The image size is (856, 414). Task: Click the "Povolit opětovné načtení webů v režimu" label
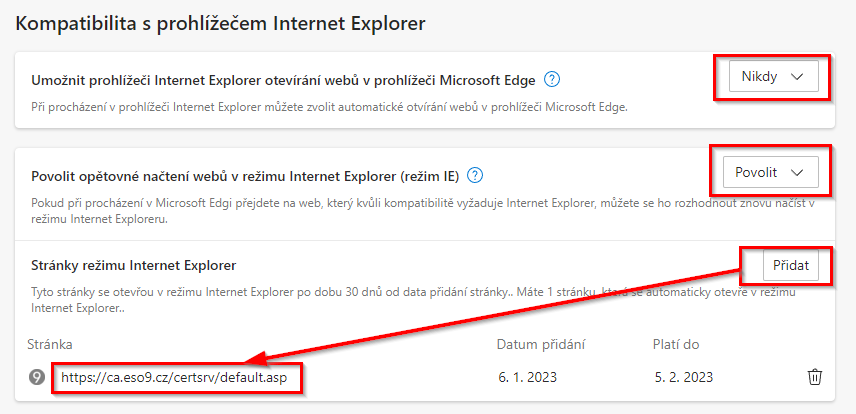tap(246, 176)
